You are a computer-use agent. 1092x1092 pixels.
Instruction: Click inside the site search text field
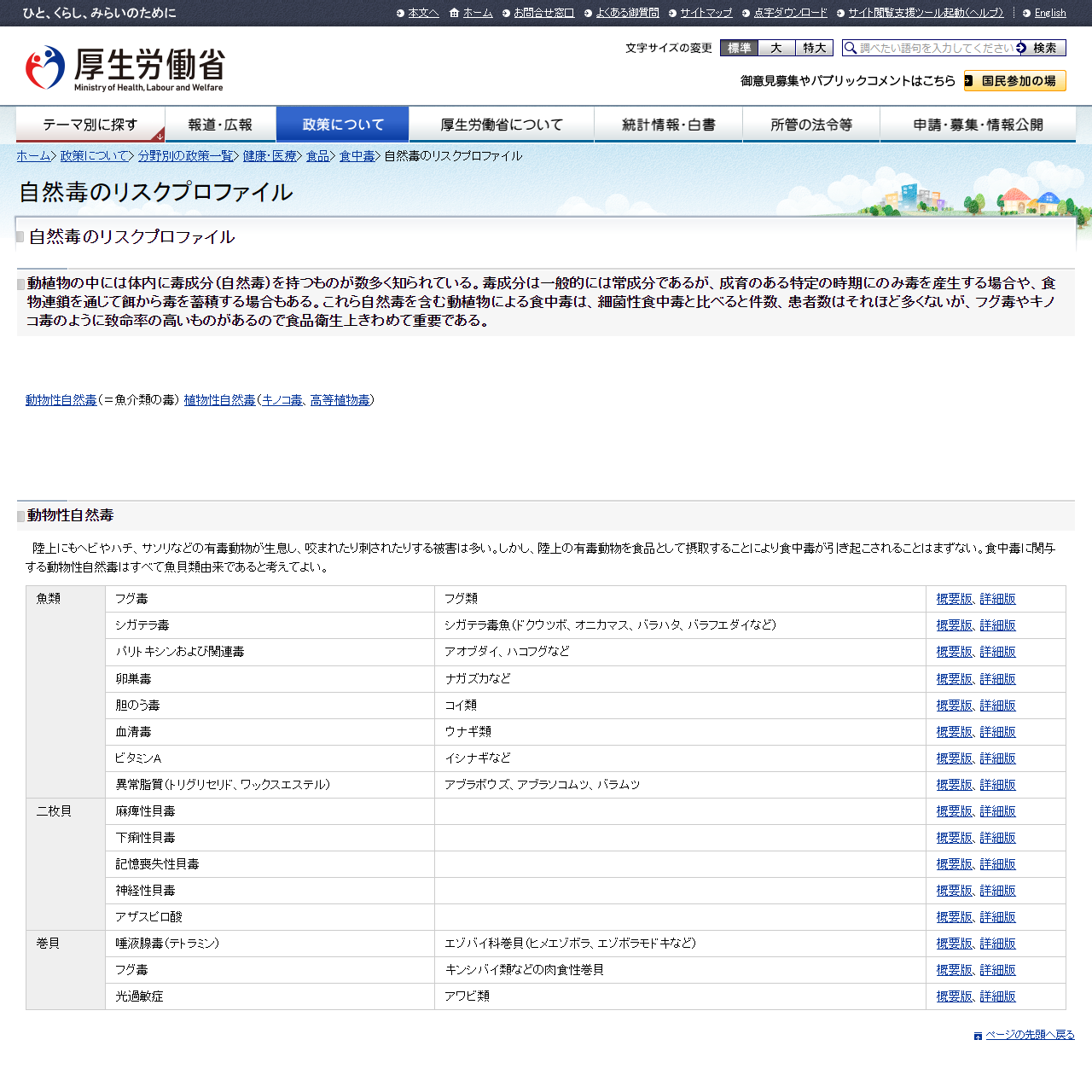click(936, 49)
